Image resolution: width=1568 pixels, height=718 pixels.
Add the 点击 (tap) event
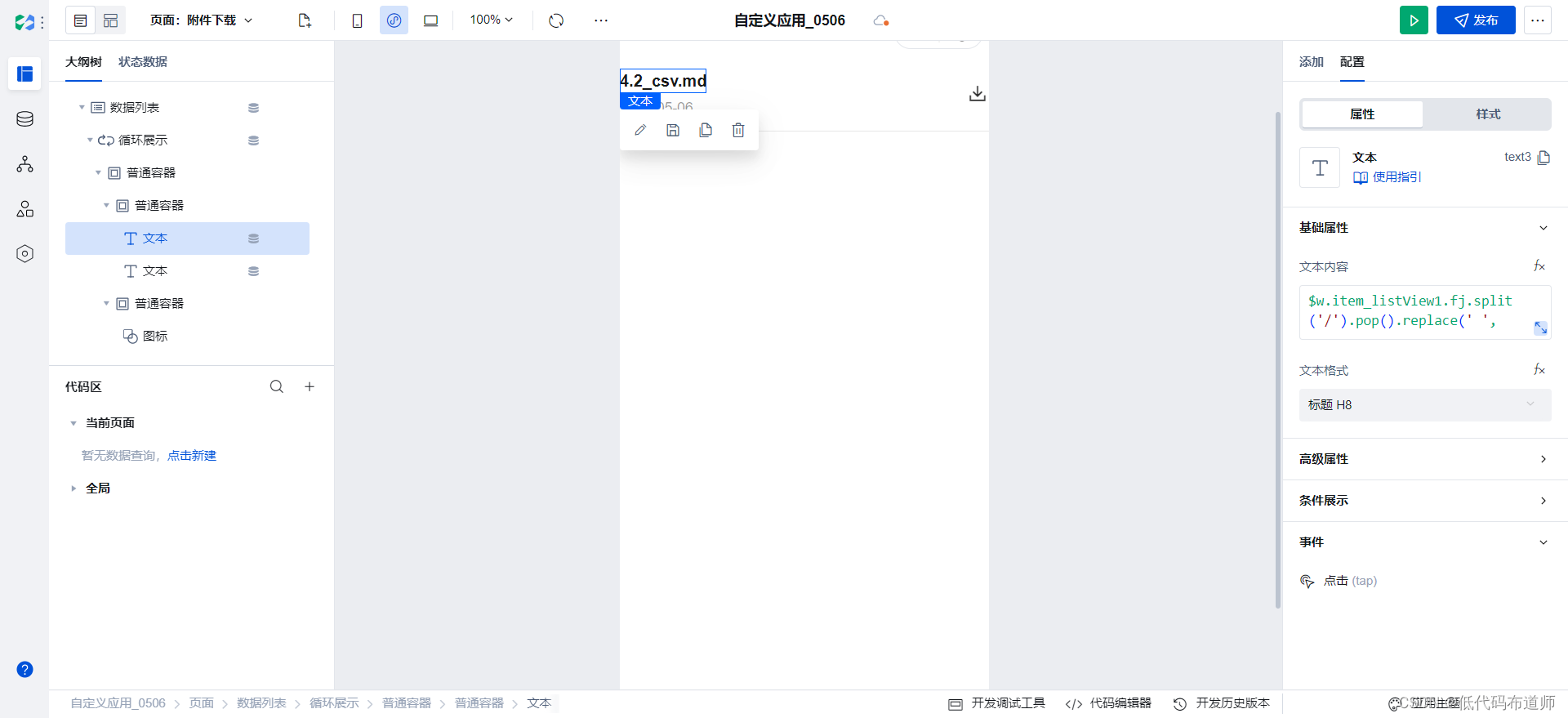point(1339,581)
